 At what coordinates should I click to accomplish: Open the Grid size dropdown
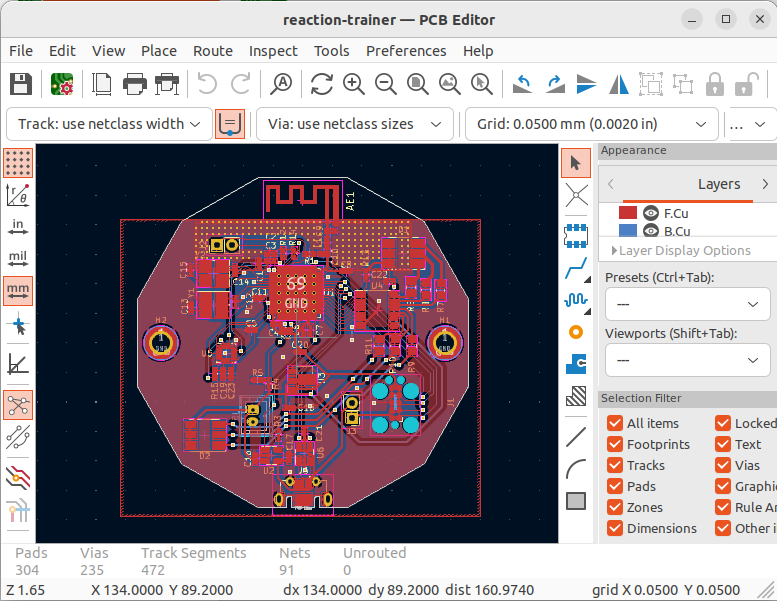(592, 124)
